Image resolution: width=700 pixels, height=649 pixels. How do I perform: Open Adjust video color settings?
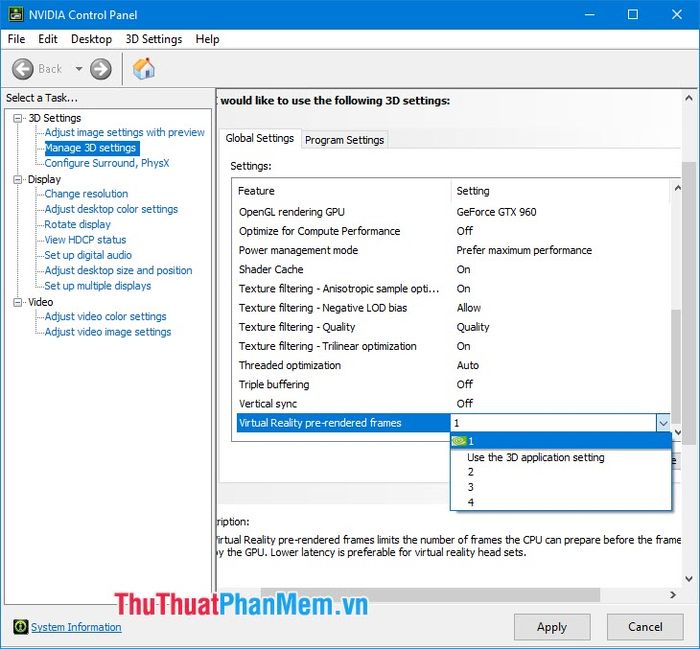[x=105, y=316]
